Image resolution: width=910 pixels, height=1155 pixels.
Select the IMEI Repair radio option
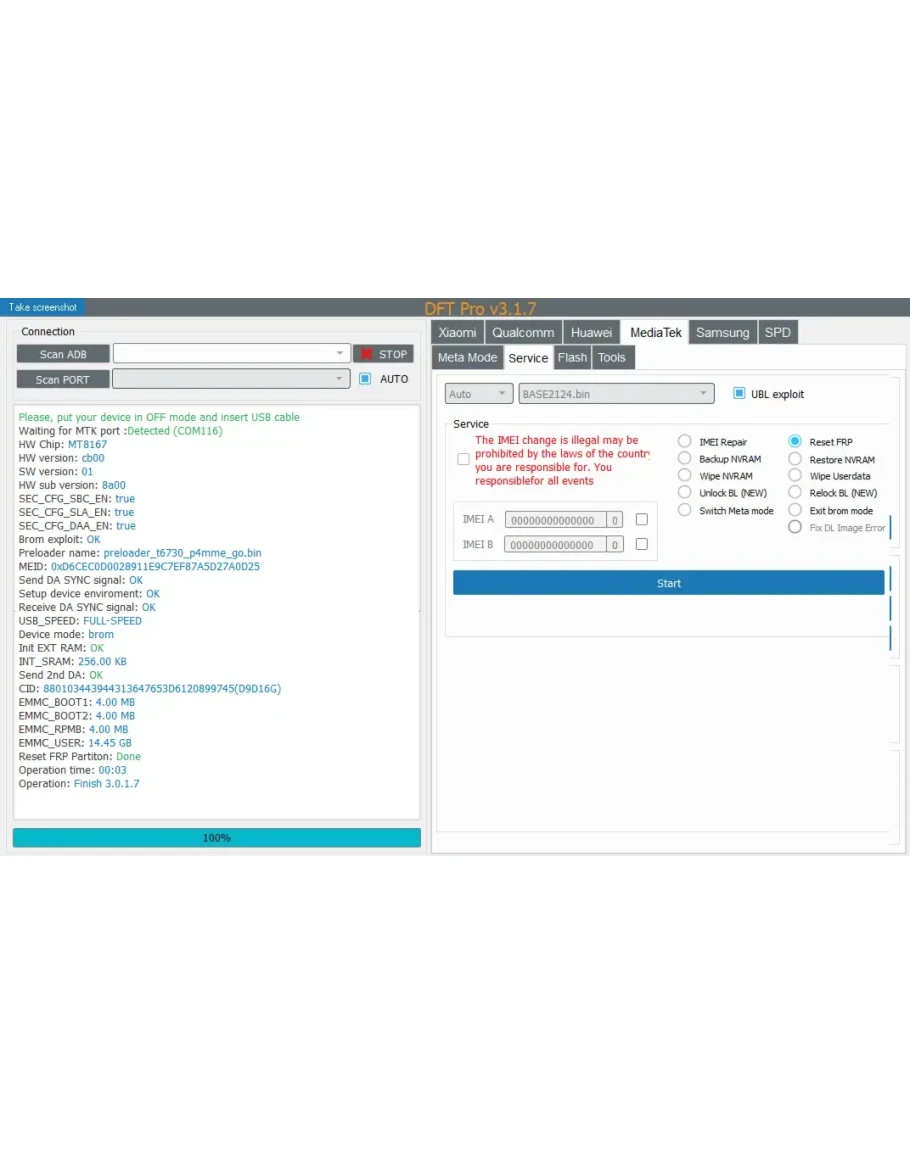point(685,442)
